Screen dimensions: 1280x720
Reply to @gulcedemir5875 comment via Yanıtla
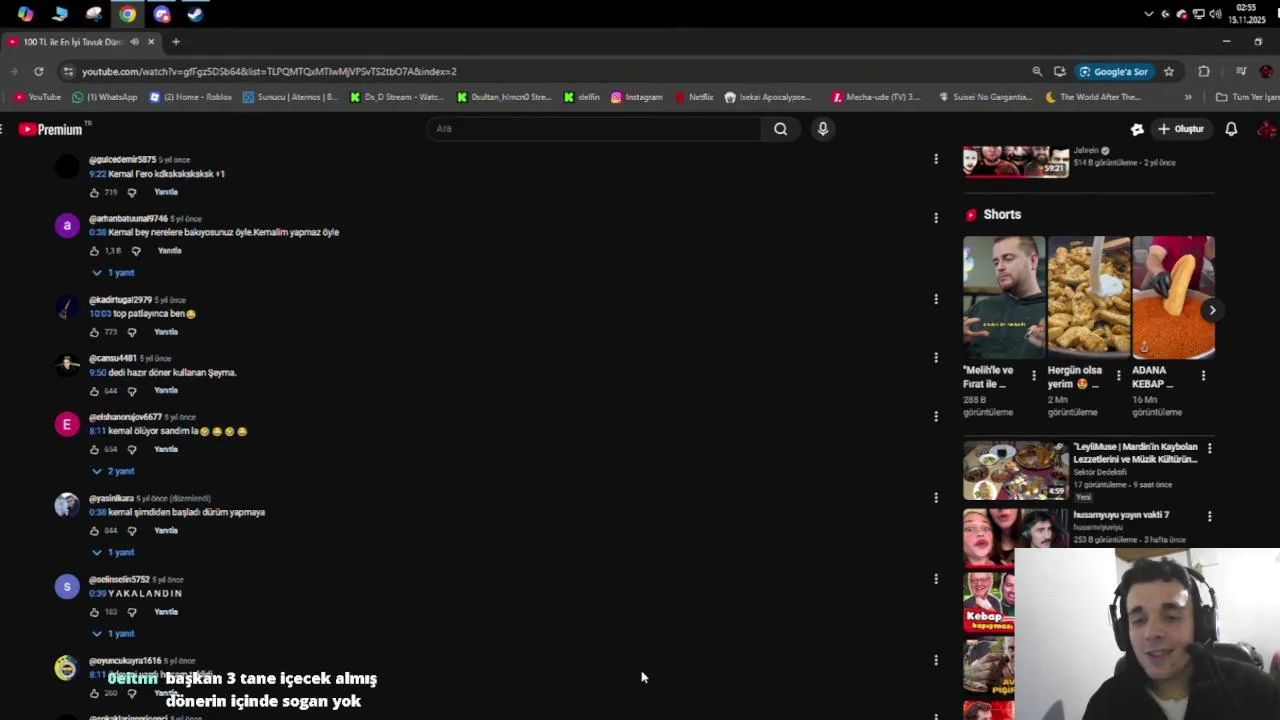pos(166,192)
